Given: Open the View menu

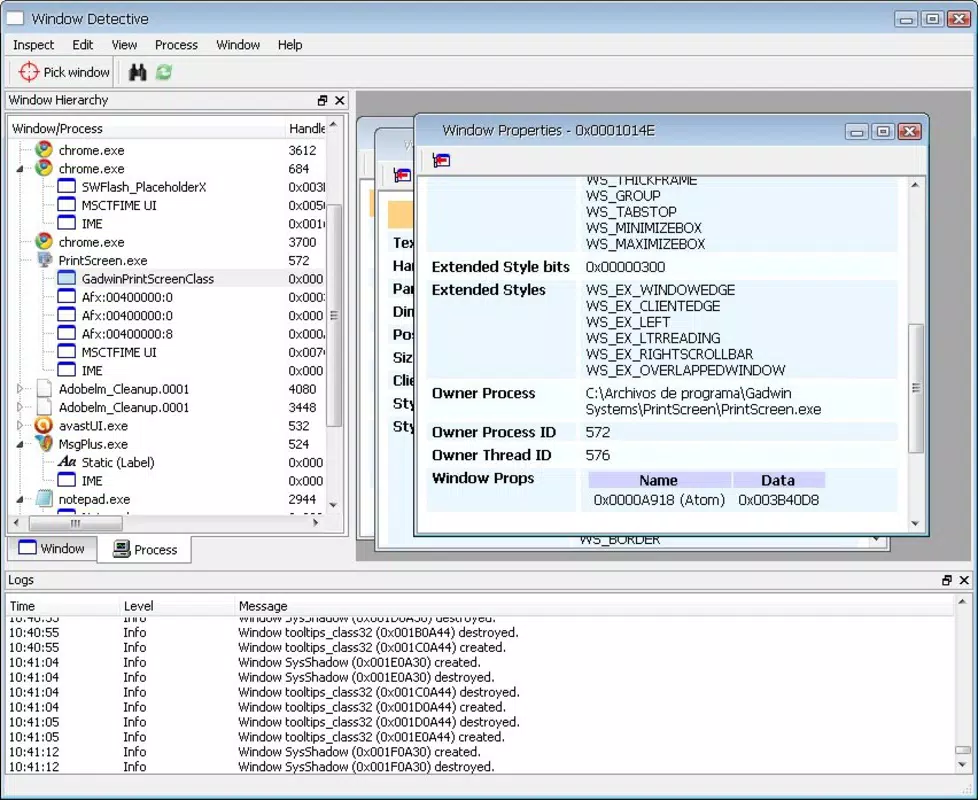Looking at the screenshot, I should 124,45.
